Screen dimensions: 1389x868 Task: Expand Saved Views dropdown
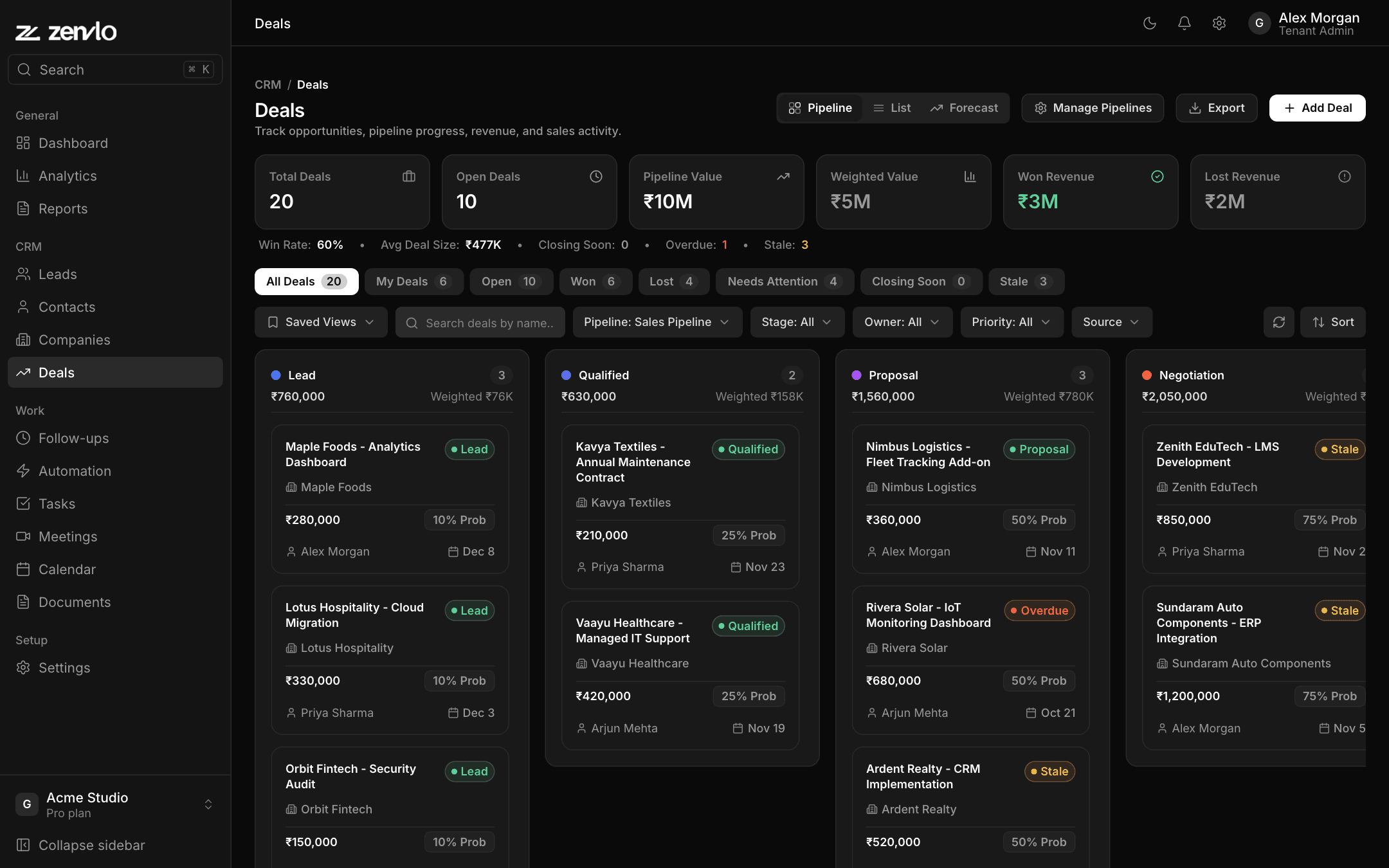click(321, 322)
